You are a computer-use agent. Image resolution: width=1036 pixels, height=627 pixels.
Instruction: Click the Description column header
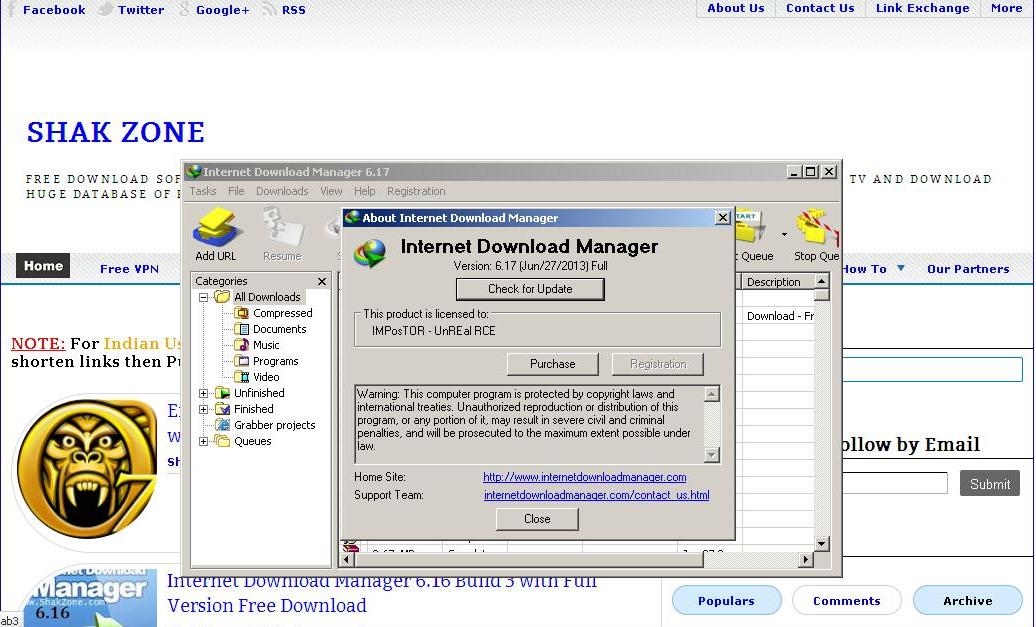[x=776, y=282]
